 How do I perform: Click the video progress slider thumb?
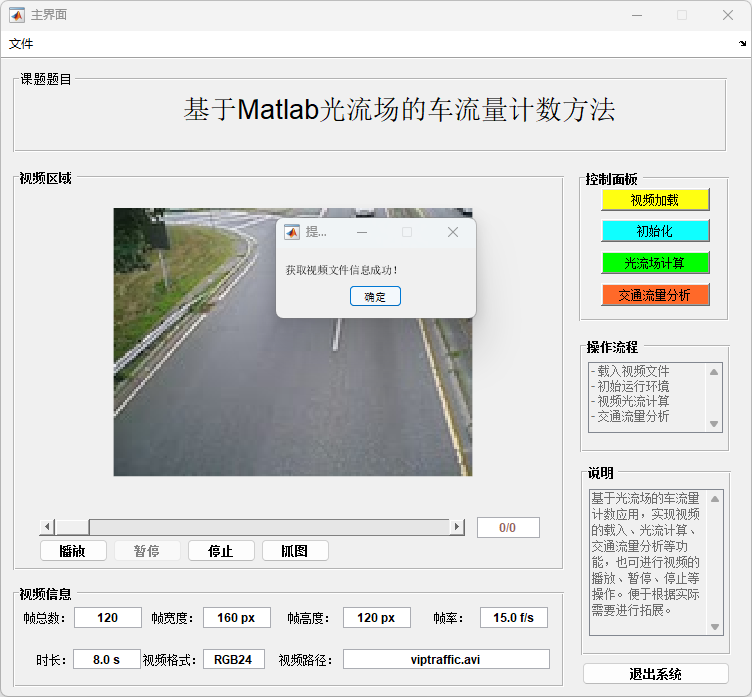click(71, 527)
